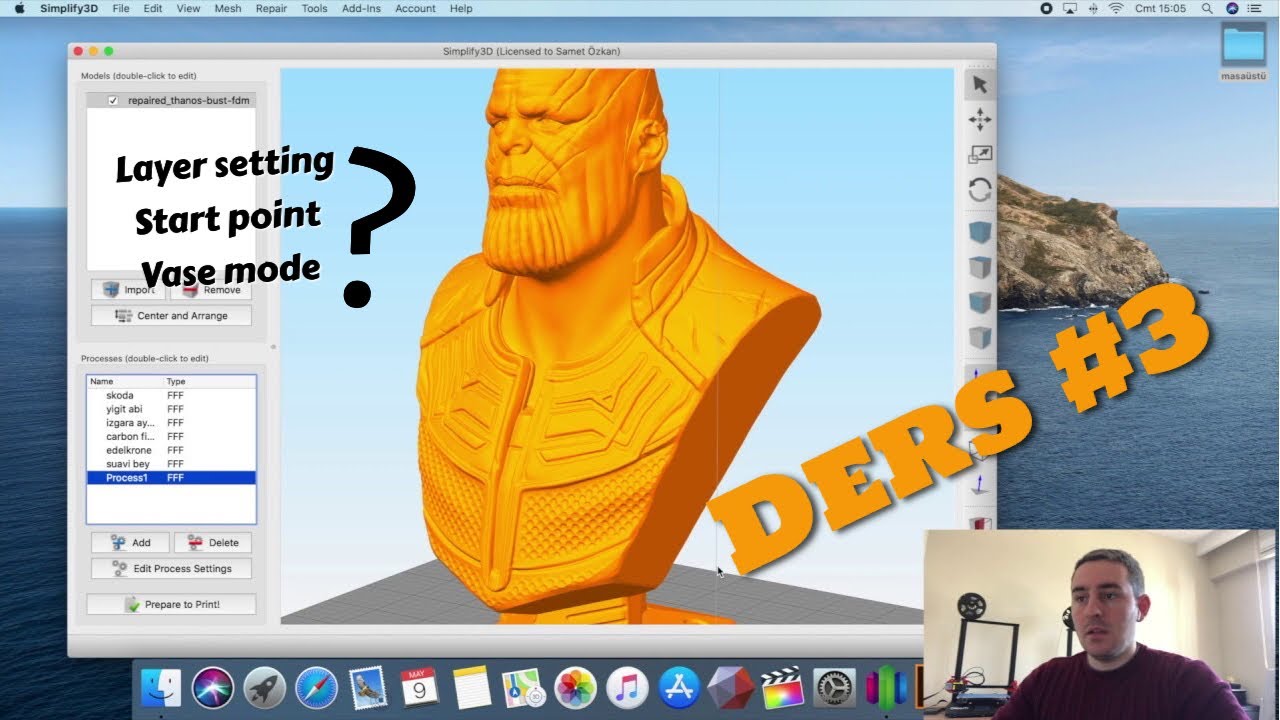This screenshot has width=1280, height=720.
Task: Click Edit Process Settings button
Action: coord(171,569)
